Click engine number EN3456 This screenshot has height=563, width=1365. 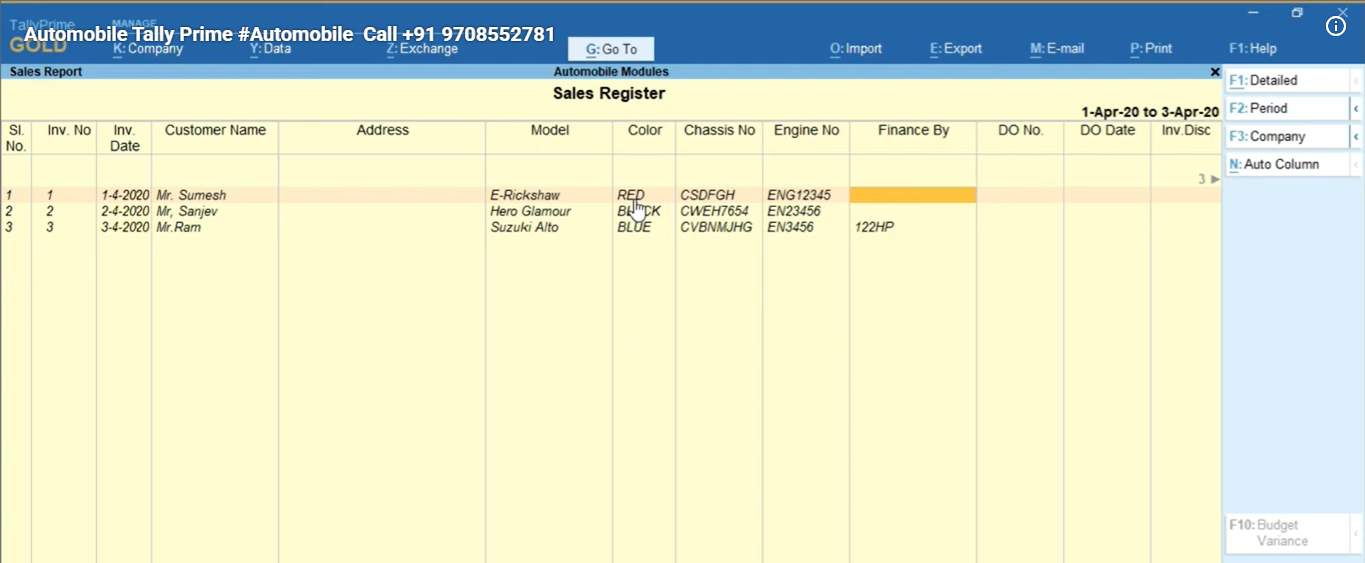coord(790,228)
